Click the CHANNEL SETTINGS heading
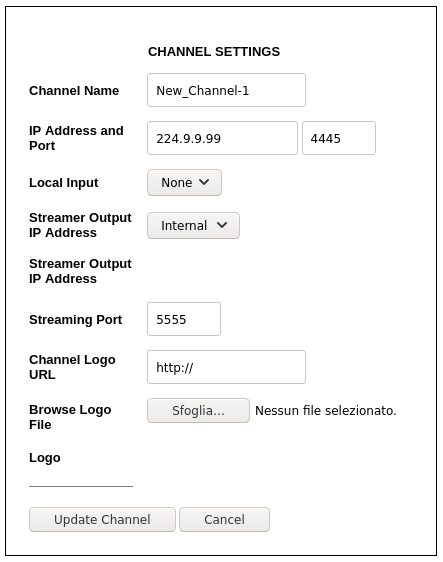 [x=214, y=52]
